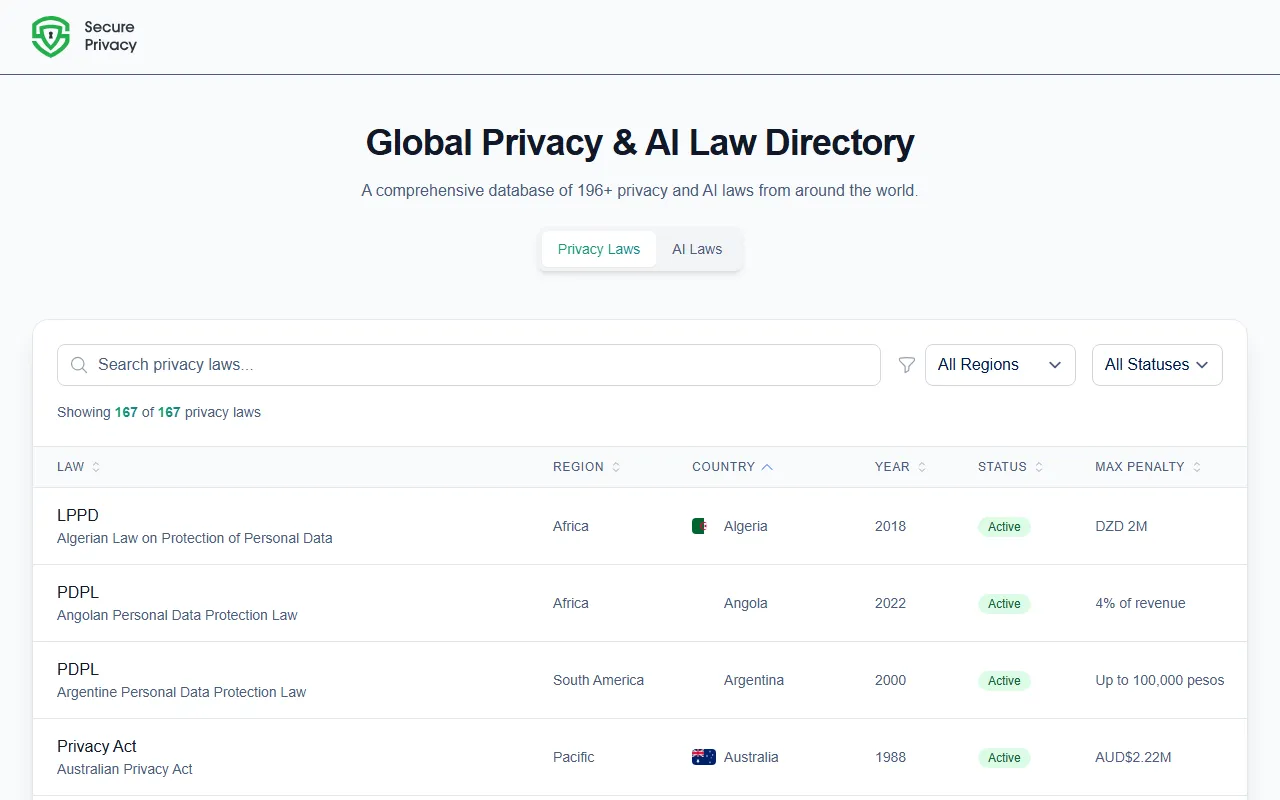Image resolution: width=1280 pixels, height=800 pixels.
Task: Click the Search privacy laws field
Action: [x=480, y=365]
